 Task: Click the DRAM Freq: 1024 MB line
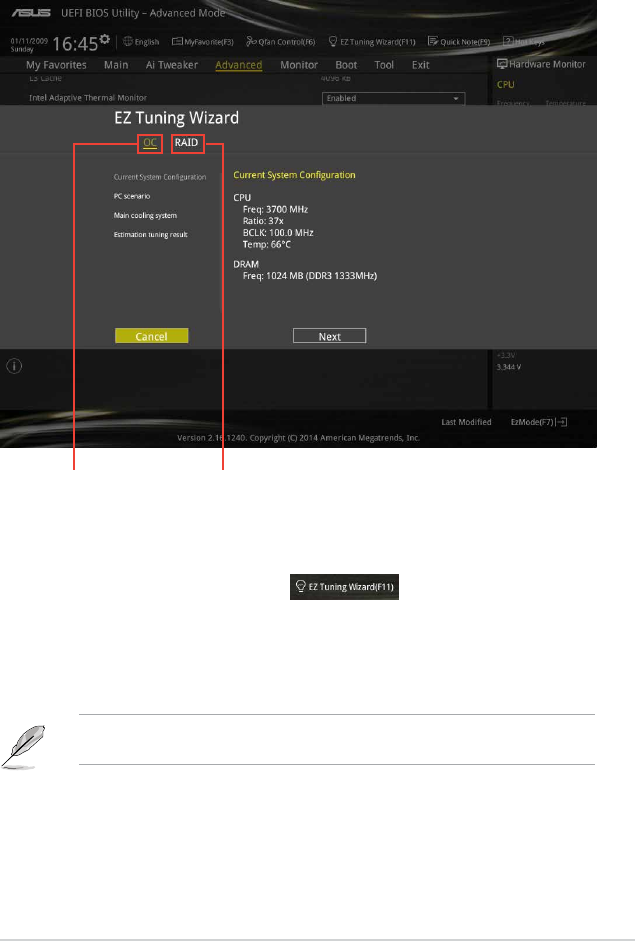(x=310, y=276)
